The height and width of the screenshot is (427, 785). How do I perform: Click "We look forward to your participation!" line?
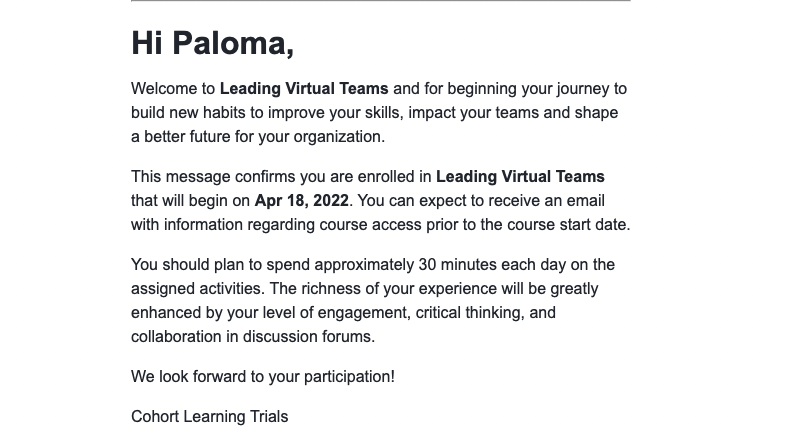(x=262, y=377)
